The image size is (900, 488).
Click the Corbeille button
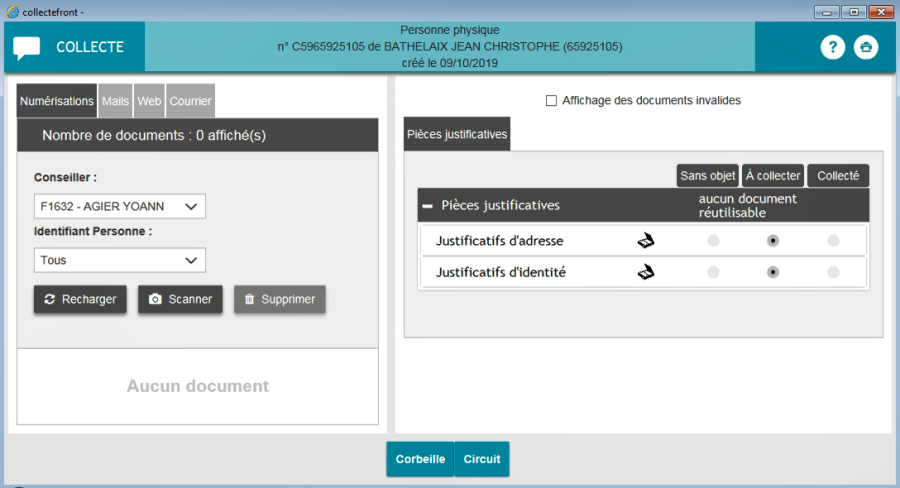(420, 459)
